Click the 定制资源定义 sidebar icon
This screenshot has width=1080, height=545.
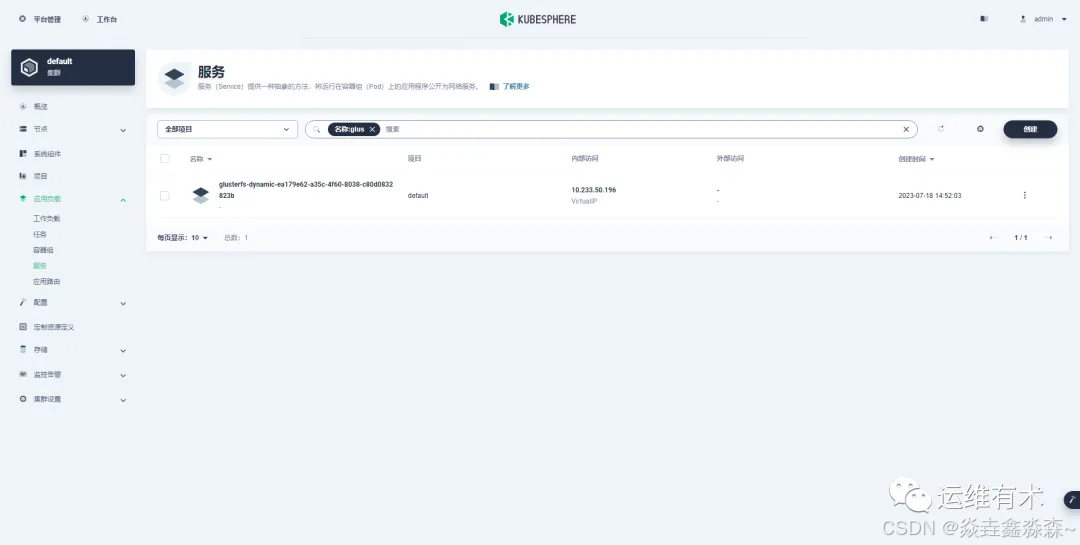point(23,327)
